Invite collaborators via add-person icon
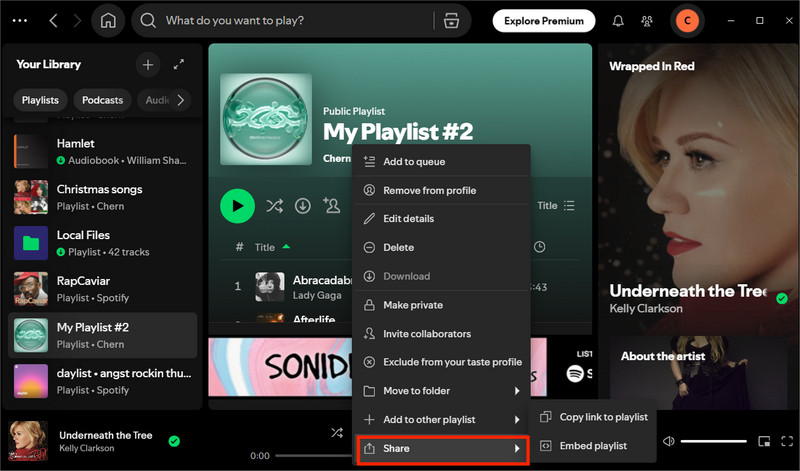800x471 pixels. pyautogui.click(x=332, y=205)
